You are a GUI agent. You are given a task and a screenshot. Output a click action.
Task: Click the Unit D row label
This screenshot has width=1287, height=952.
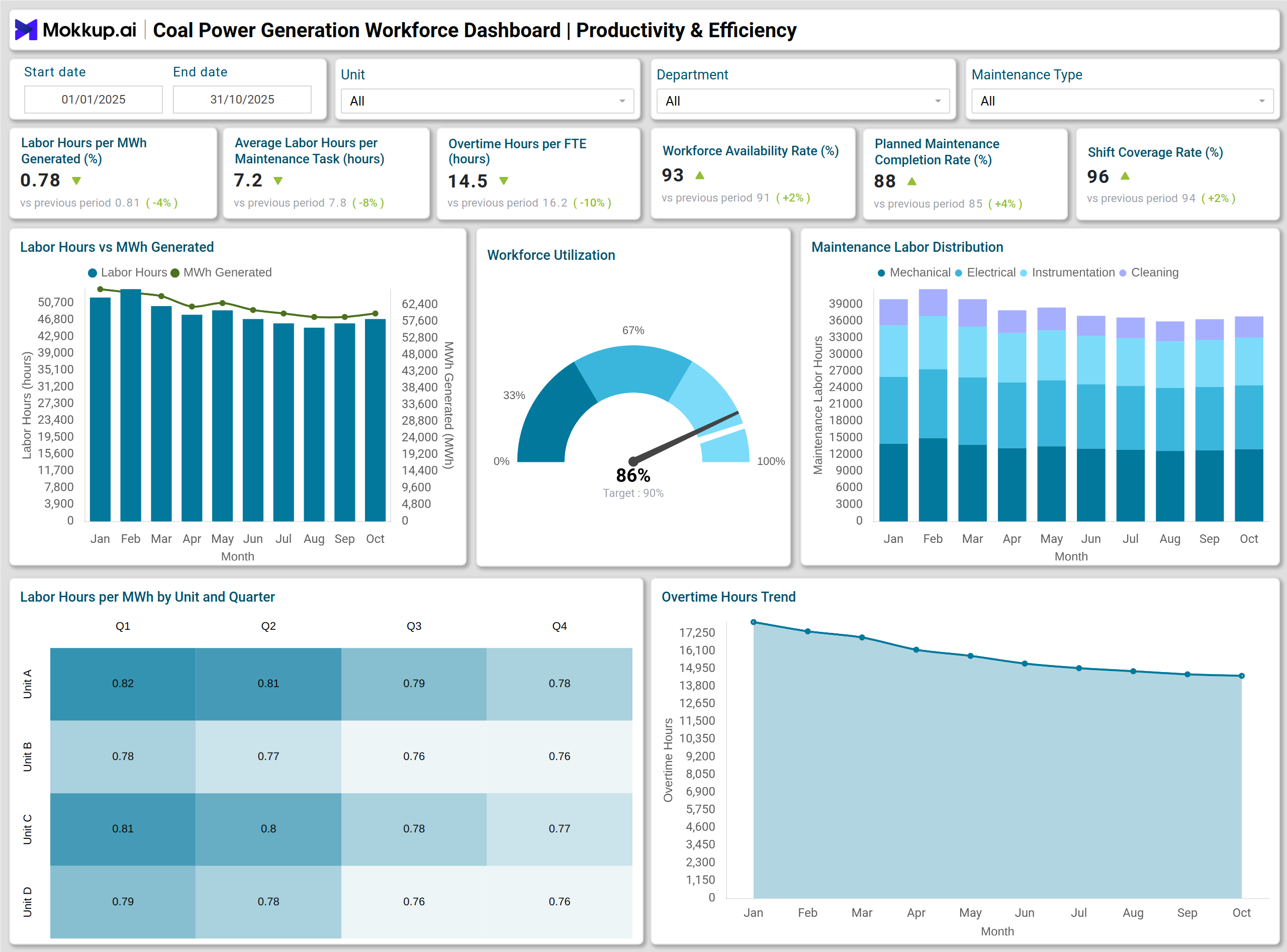coord(27,902)
